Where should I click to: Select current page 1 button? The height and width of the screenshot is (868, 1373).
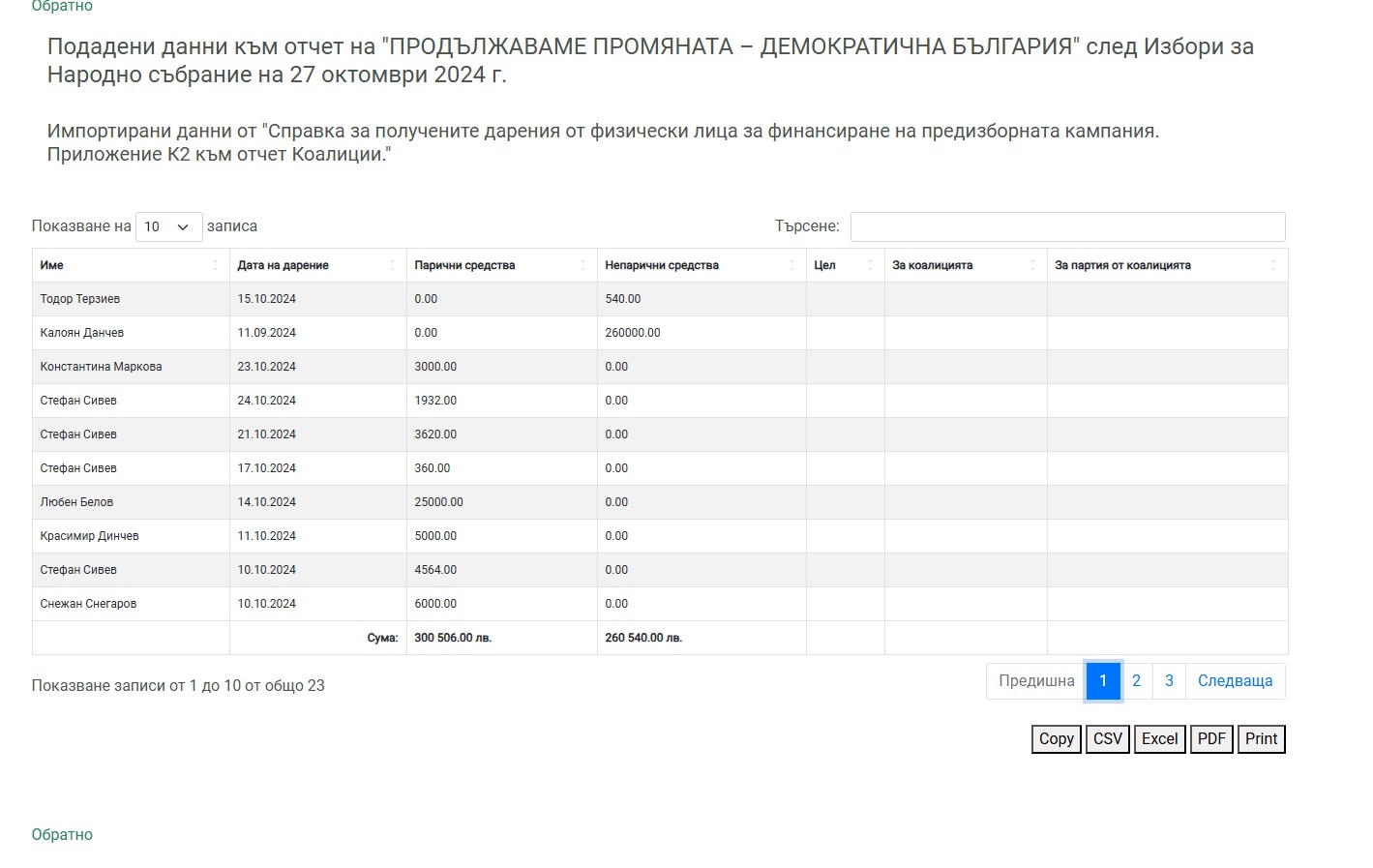click(x=1103, y=681)
